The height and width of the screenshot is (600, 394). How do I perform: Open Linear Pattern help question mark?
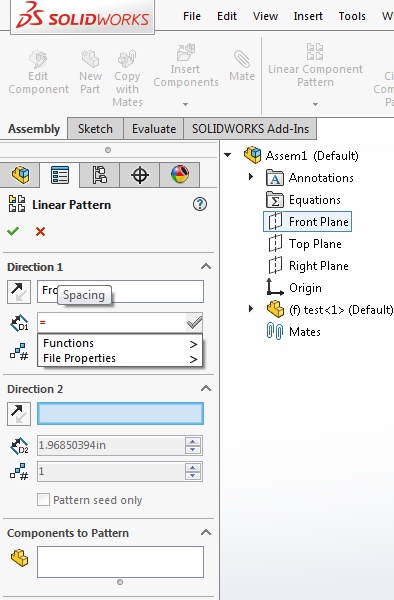coord(200,204)
